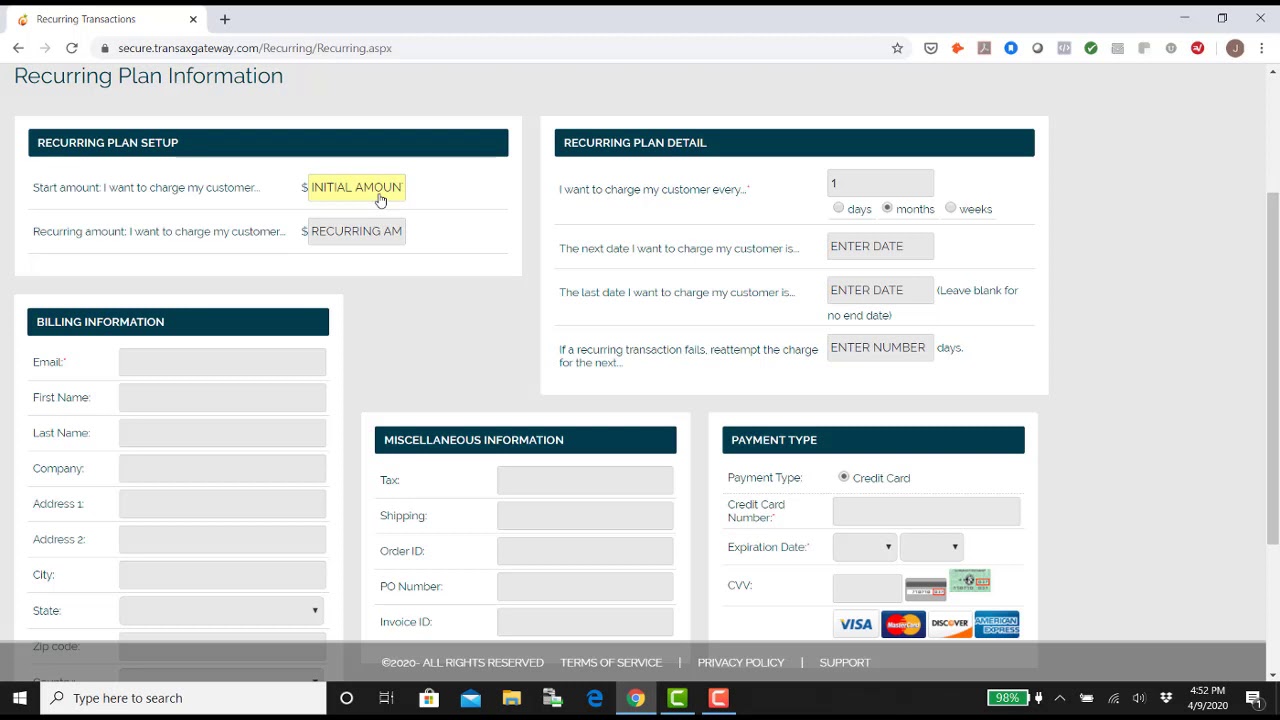Open Microsoft Store from the taskbar
The height and width of the screenshot is (720, 1280).
429,698
